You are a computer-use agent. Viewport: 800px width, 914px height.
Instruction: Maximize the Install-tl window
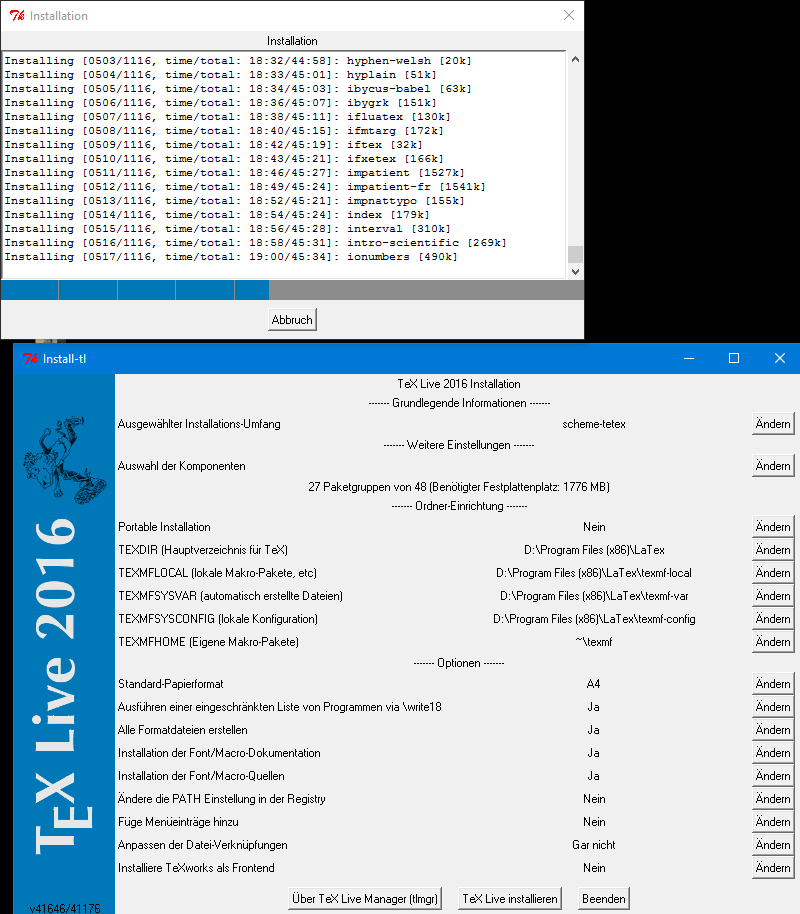(734, 358)
